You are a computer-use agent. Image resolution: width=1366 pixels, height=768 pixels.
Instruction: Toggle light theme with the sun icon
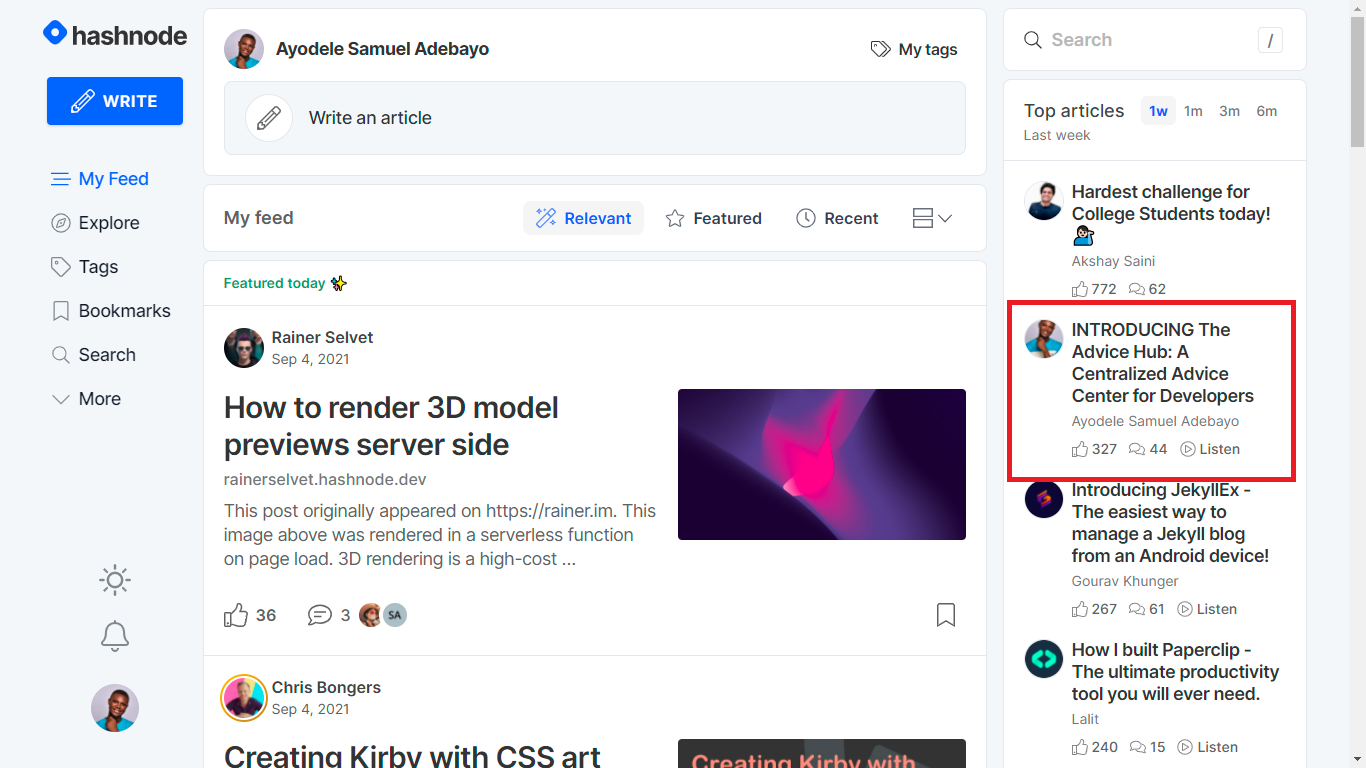[115, 580]
